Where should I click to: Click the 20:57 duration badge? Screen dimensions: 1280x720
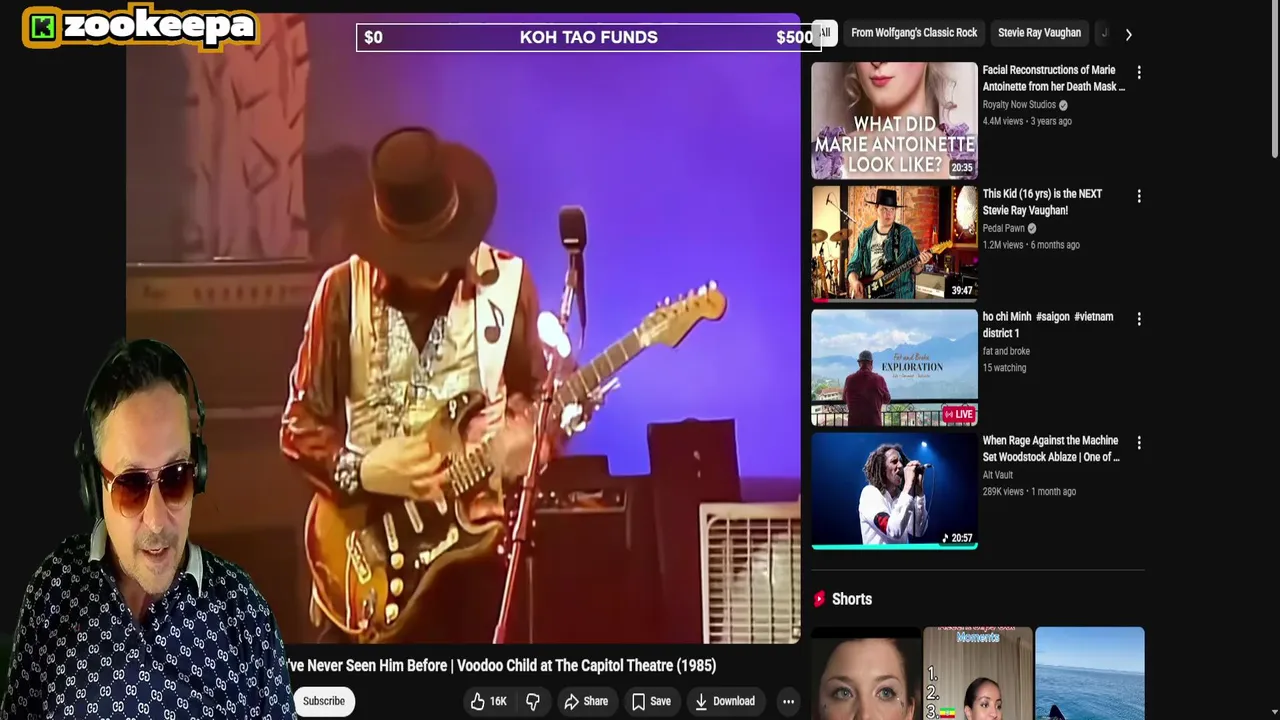pos(958,538)
